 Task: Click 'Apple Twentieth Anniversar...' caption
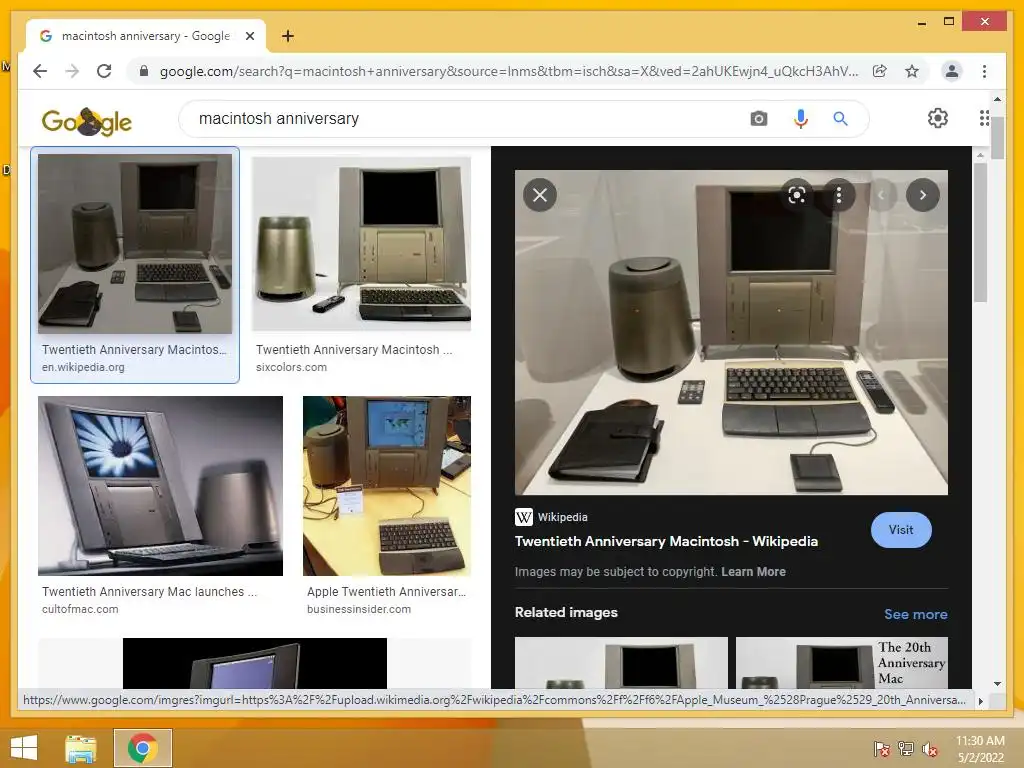click(387, 592)
